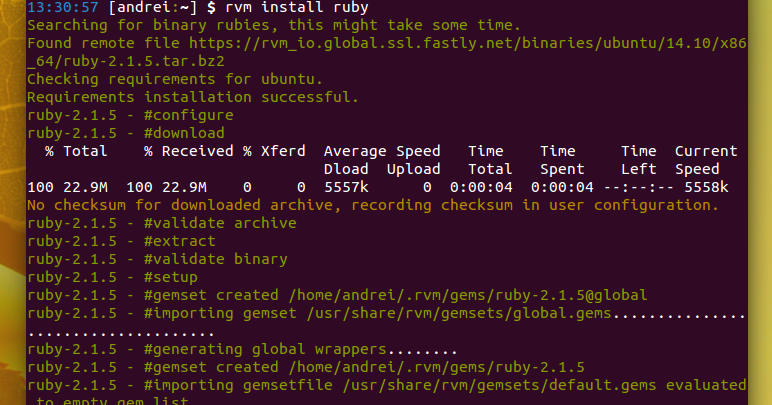Click the '% Xferd' column header
This screenshot has height=405, width=772.
coord(274,151)
